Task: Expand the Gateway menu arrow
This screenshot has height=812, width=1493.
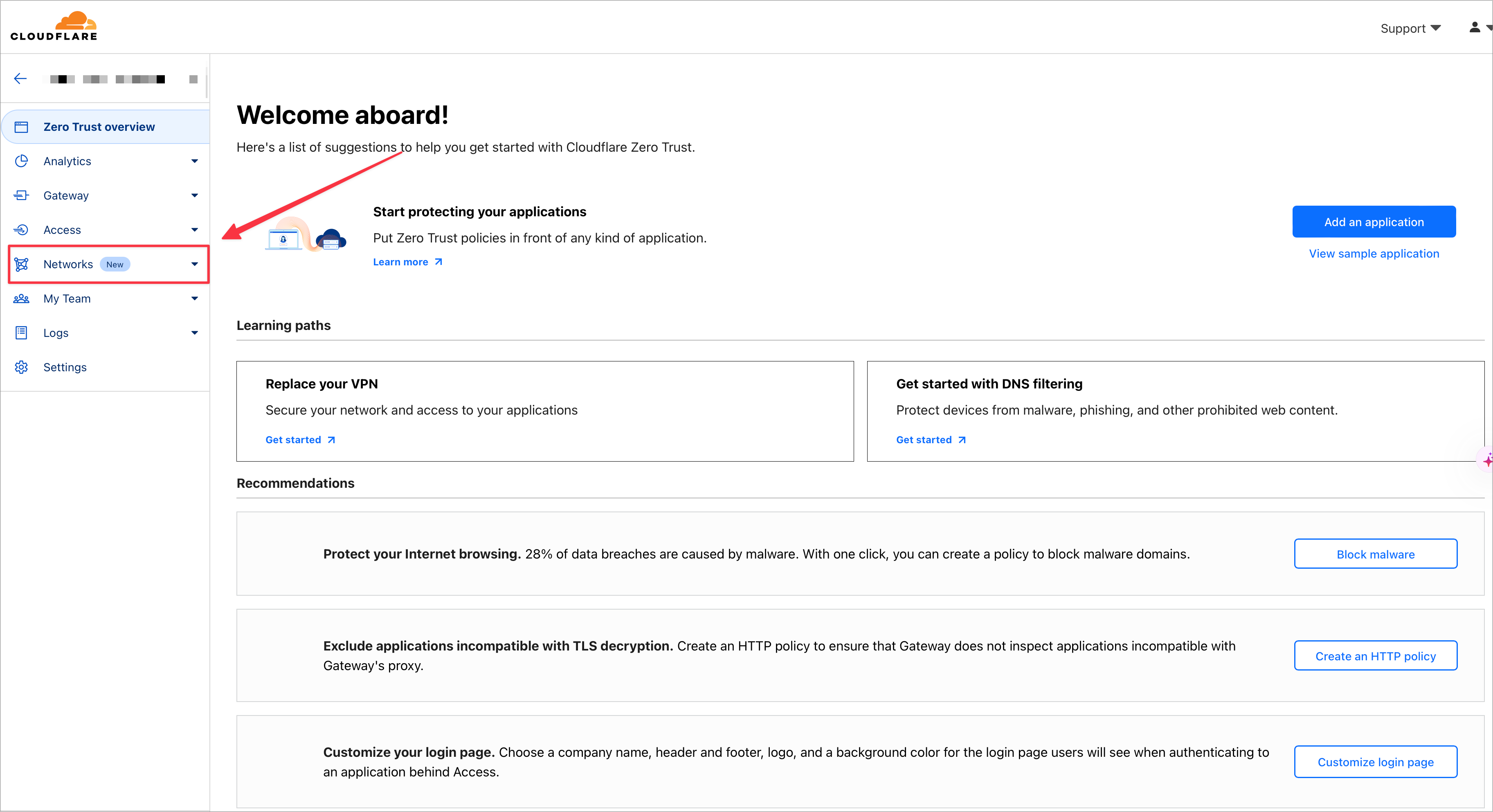Action: 195,195
